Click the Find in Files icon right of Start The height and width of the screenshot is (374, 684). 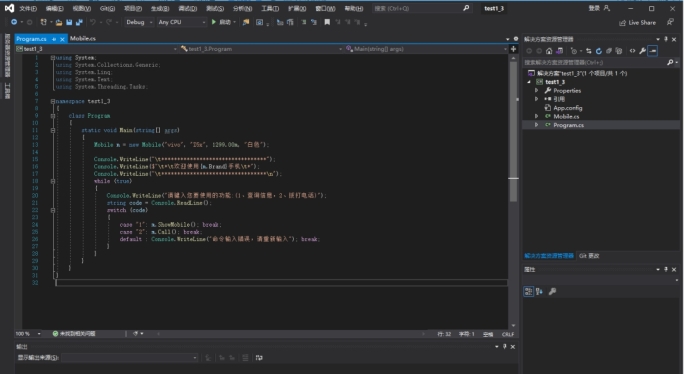point(246,22)
